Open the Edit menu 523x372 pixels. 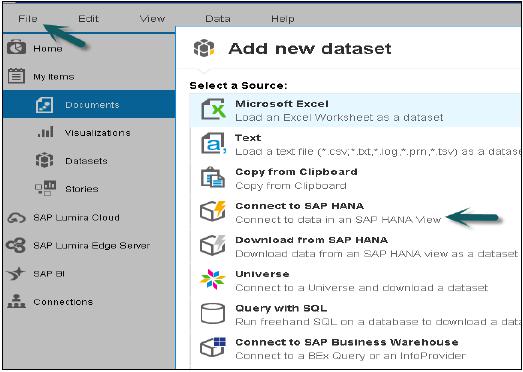tap(88, 19)
